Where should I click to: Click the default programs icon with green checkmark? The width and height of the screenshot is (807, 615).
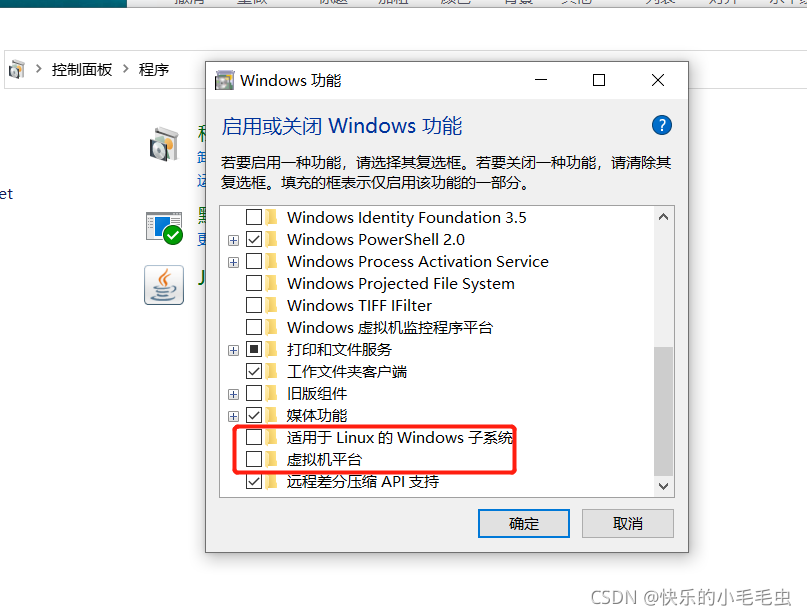click(x=165, y=228)
